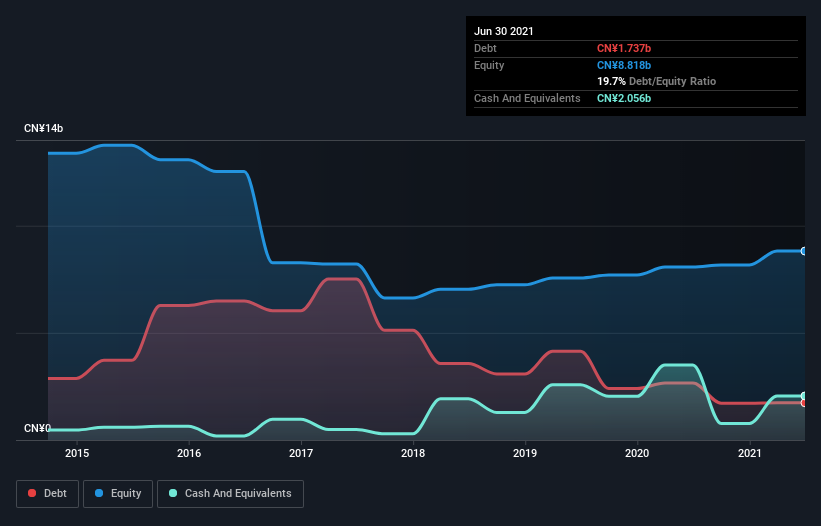Click the 2015 x-axis label
Viewport: 821px width, 526px height.
tap(77, 453)
